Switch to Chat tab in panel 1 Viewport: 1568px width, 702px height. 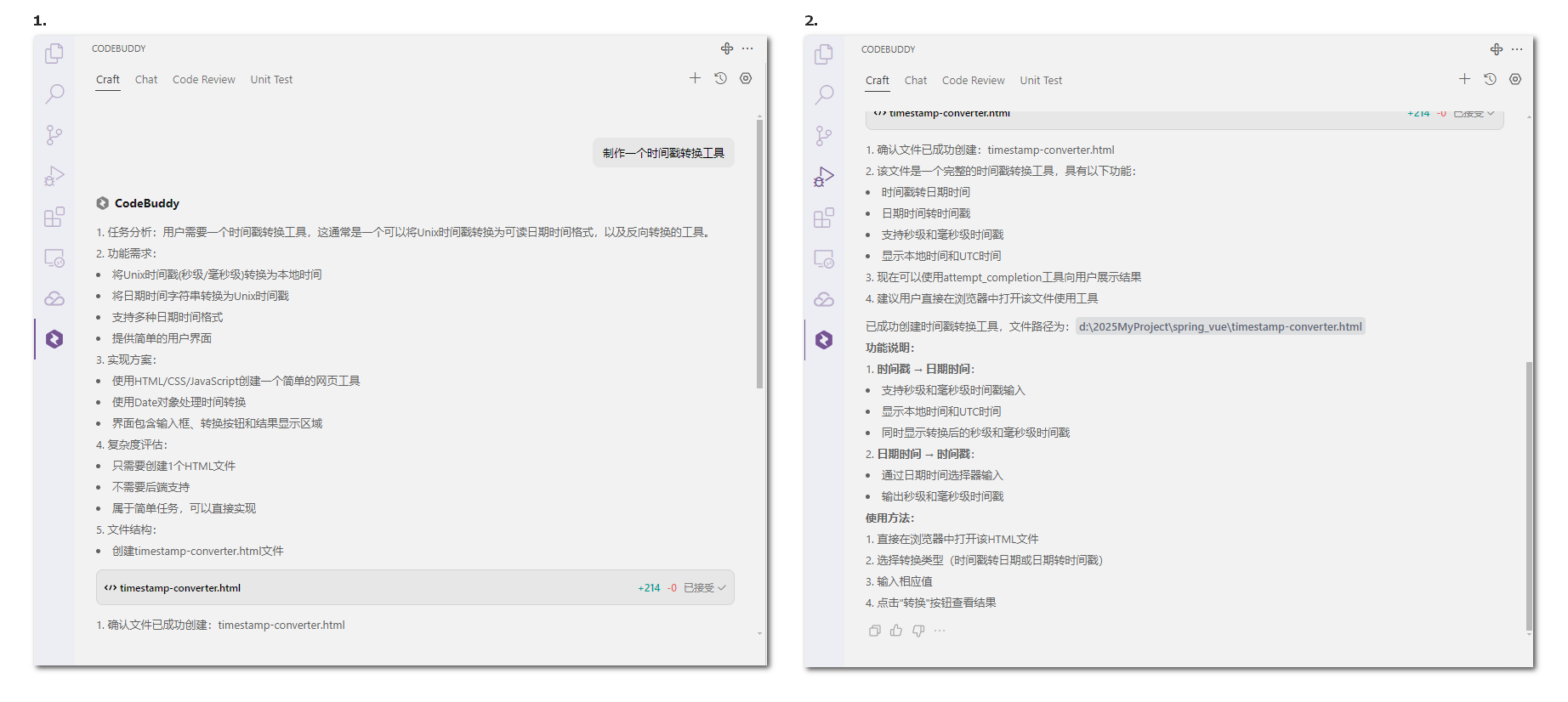coord(146,80)
